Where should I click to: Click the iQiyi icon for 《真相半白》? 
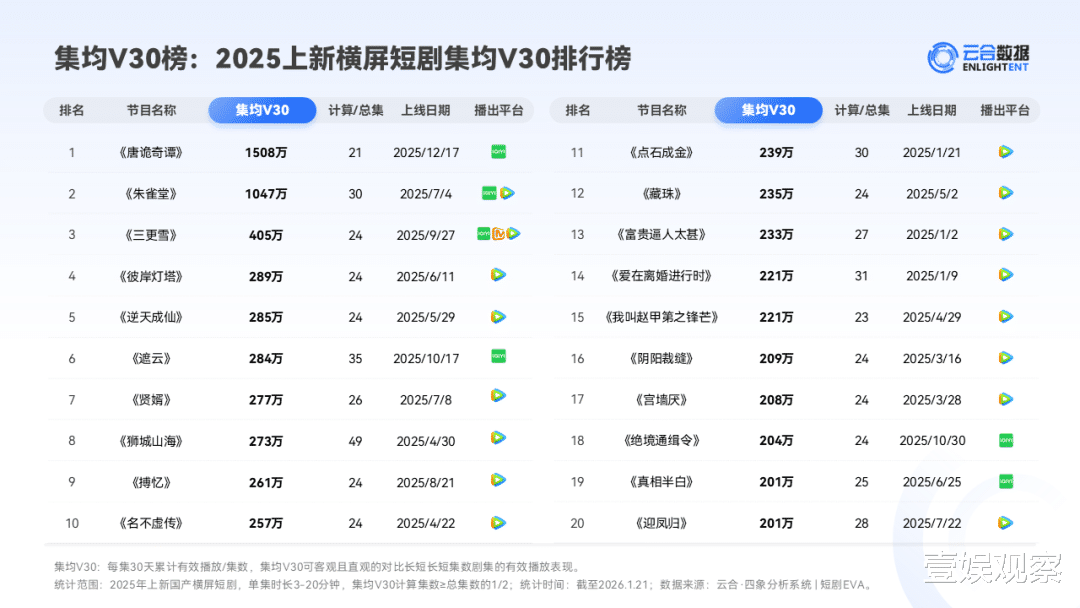(x=1006, y=481)
